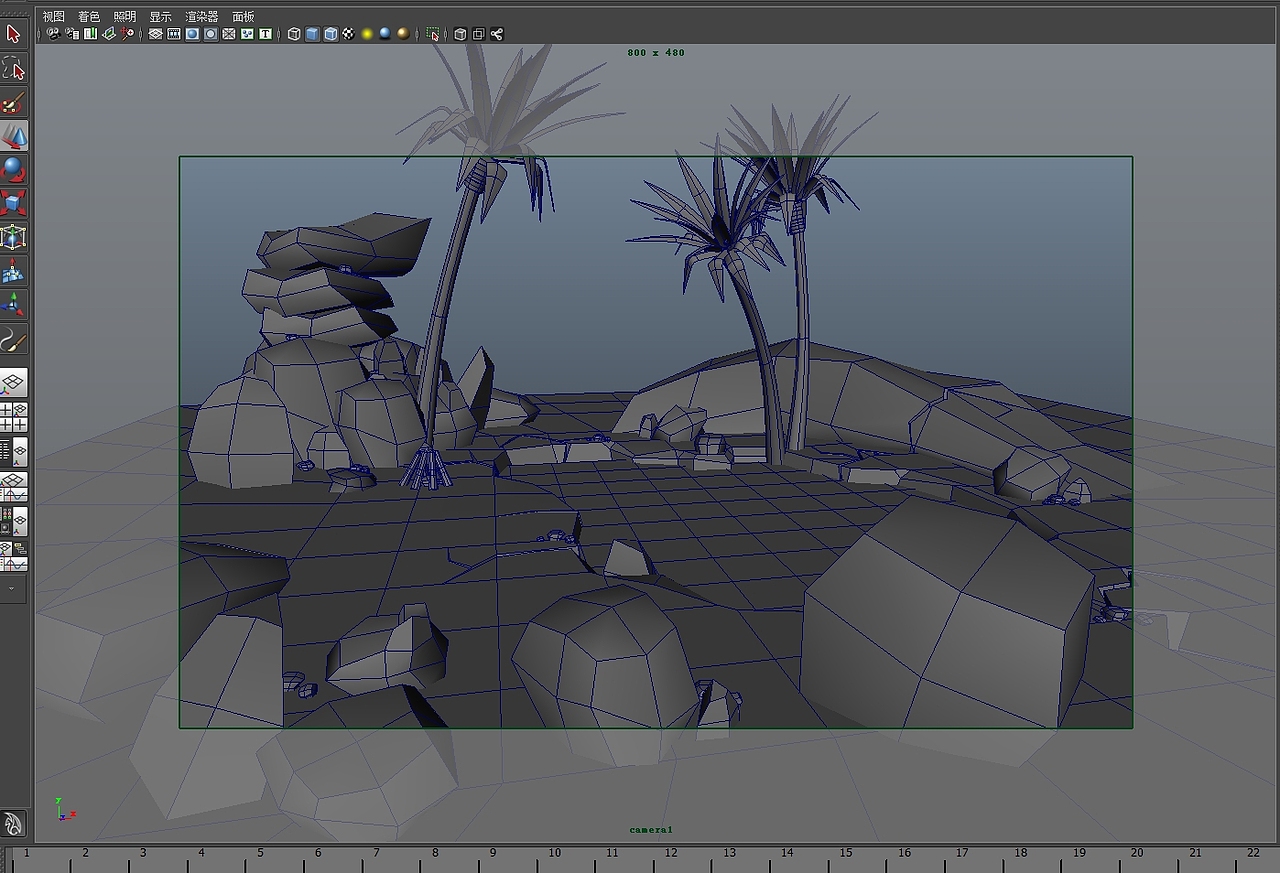This screenshot has height=873, width=1280.
Task: Choose the Paint Selection tool
Action: point(13,102)
